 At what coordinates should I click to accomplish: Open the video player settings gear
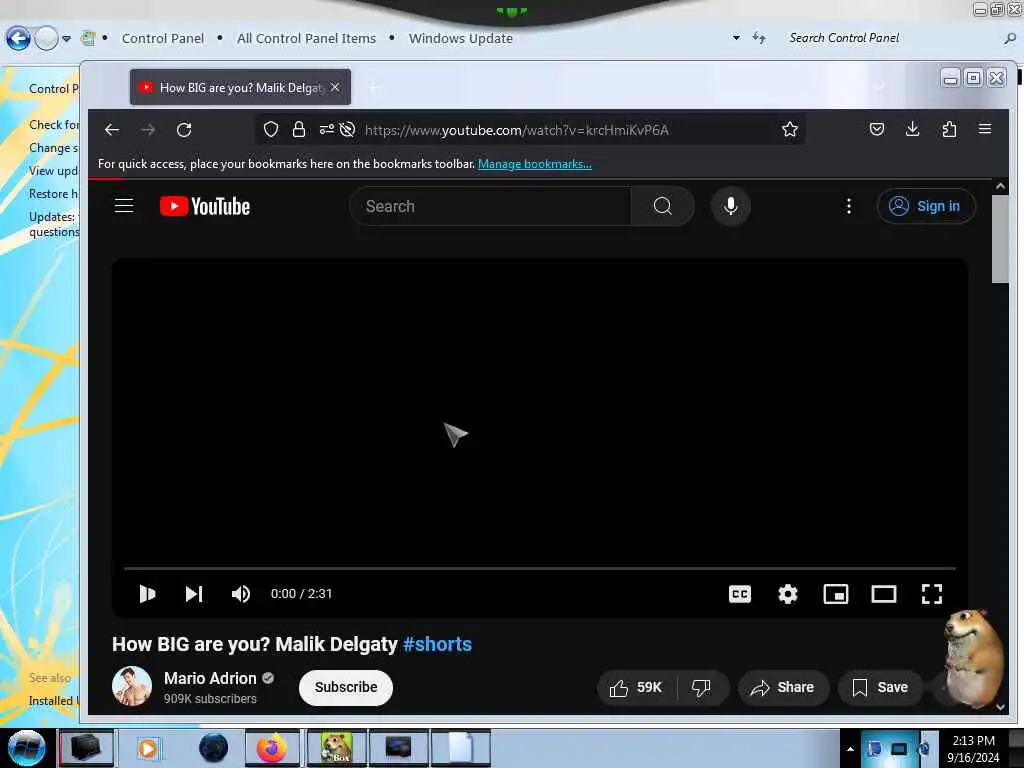(x=788, y=594)
